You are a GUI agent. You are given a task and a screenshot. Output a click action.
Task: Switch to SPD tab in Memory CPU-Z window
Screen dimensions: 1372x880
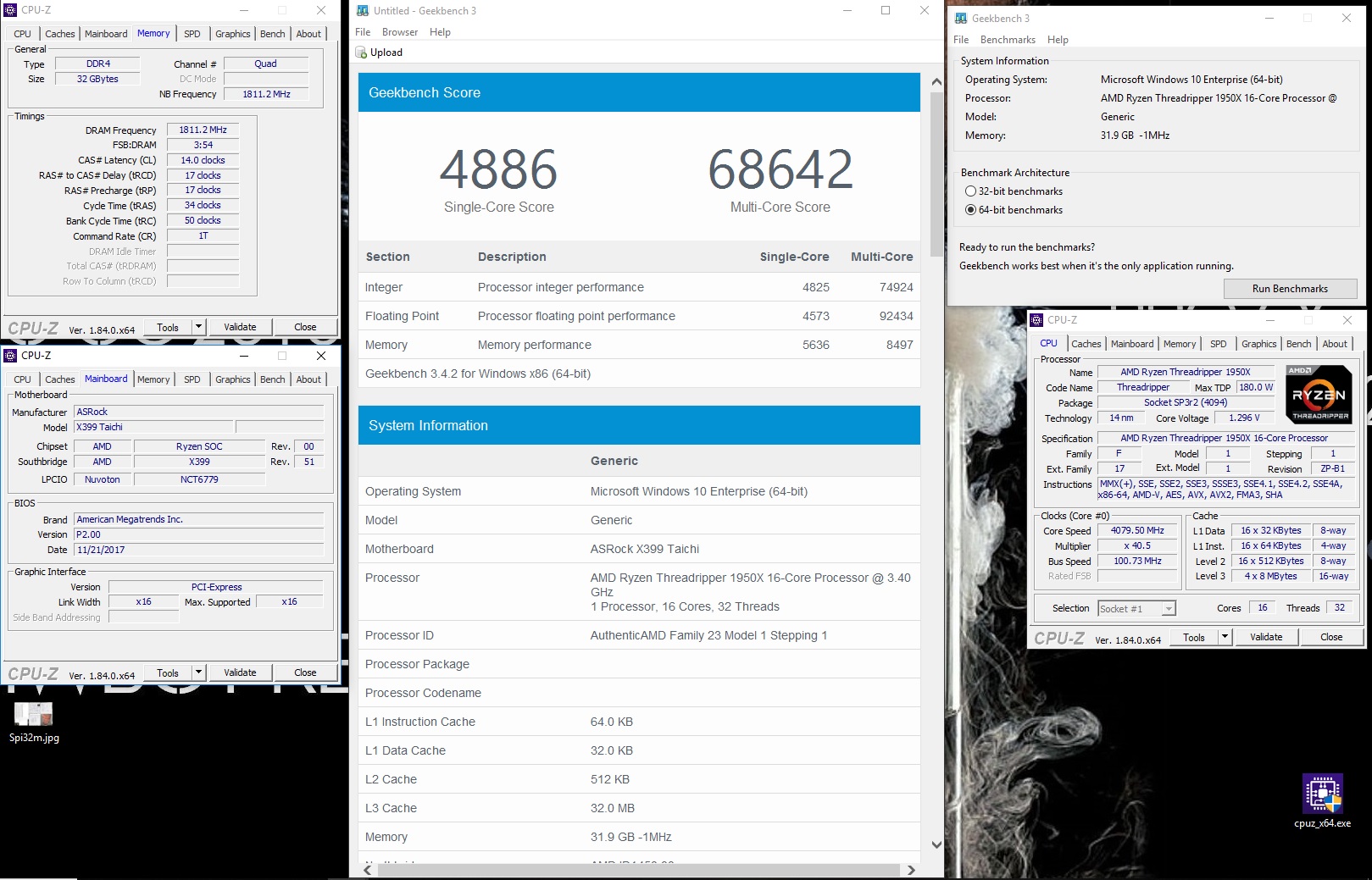(192, 34)
